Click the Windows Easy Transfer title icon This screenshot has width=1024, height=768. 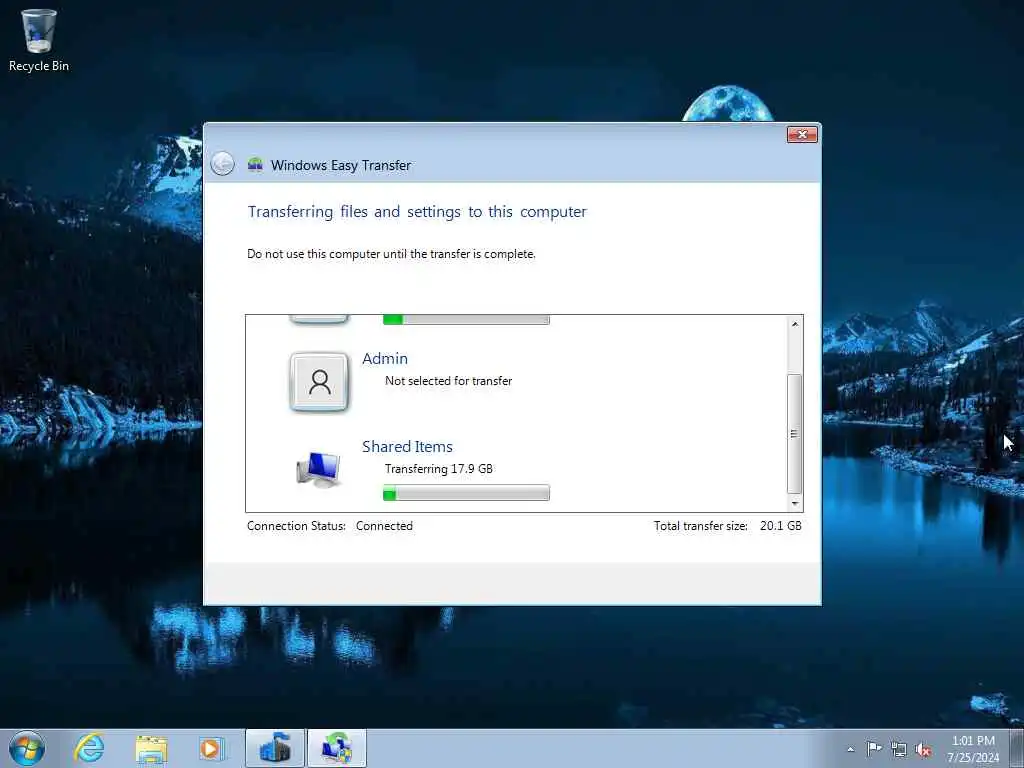[255, 165]
